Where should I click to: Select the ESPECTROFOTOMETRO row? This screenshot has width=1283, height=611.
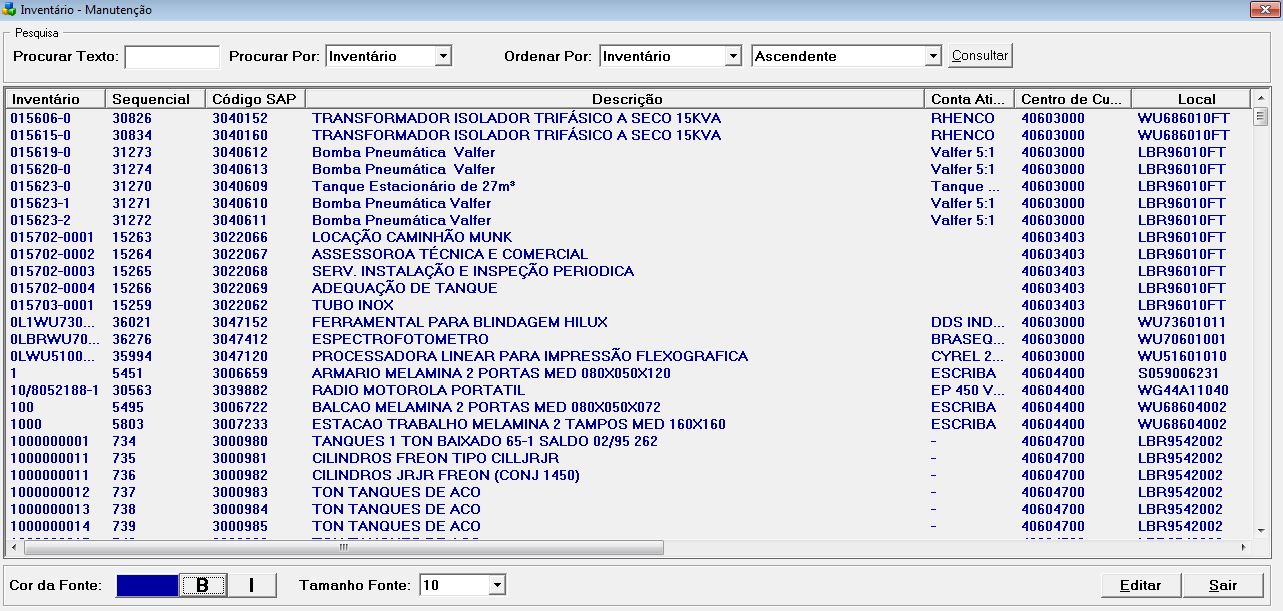[x=400, y=339]
